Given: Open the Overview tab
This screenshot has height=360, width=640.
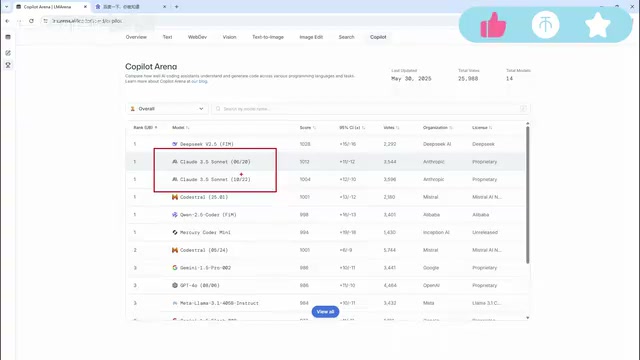Looking at the screenshot, I should pyautogui.click(x=136, y=37).
